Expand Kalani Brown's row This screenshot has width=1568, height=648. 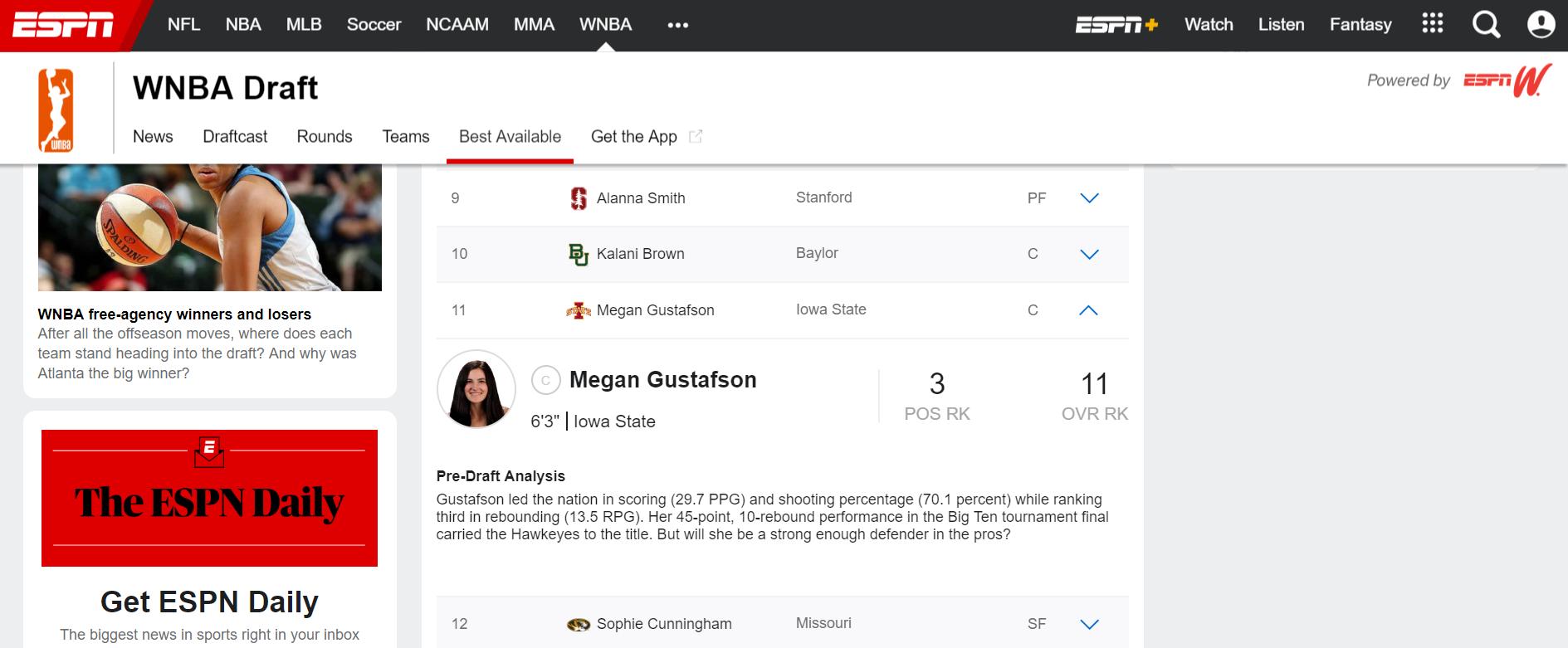point(1089,254)
